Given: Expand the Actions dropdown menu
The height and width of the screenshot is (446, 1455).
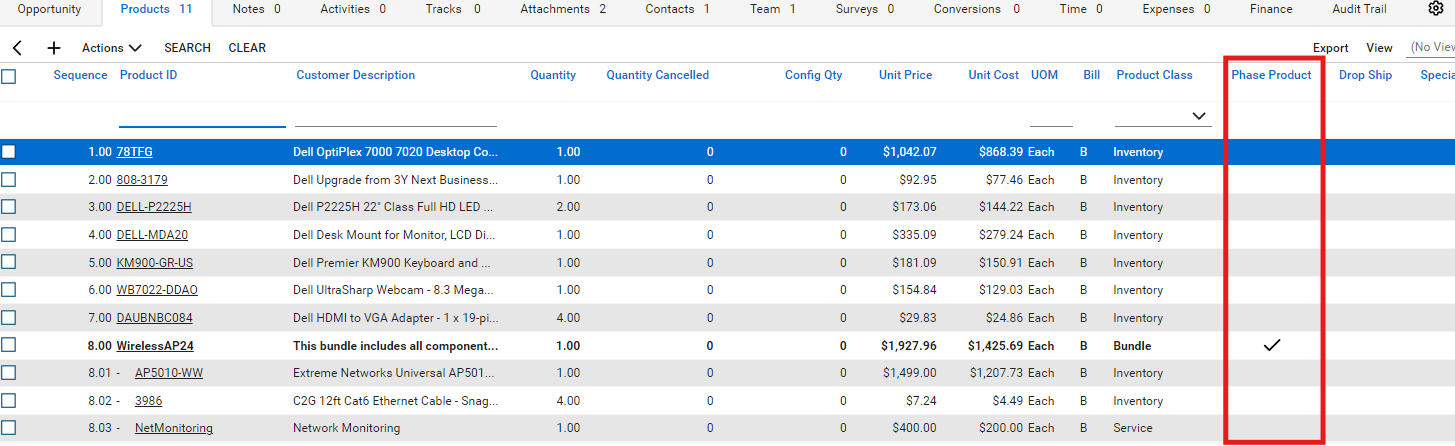Looking at the screenshot, I should [x=111, y=48].
